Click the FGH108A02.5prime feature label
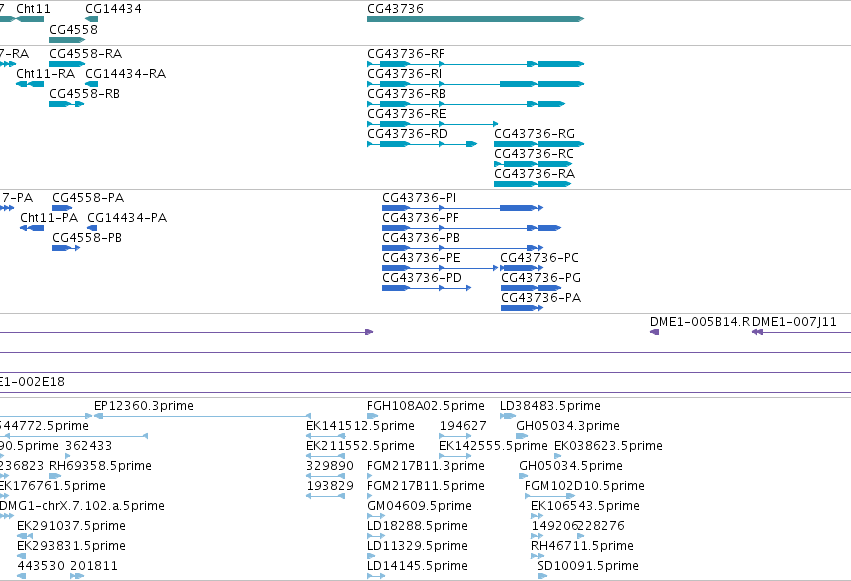Screen dimensions: 851x581 point(426,406)
